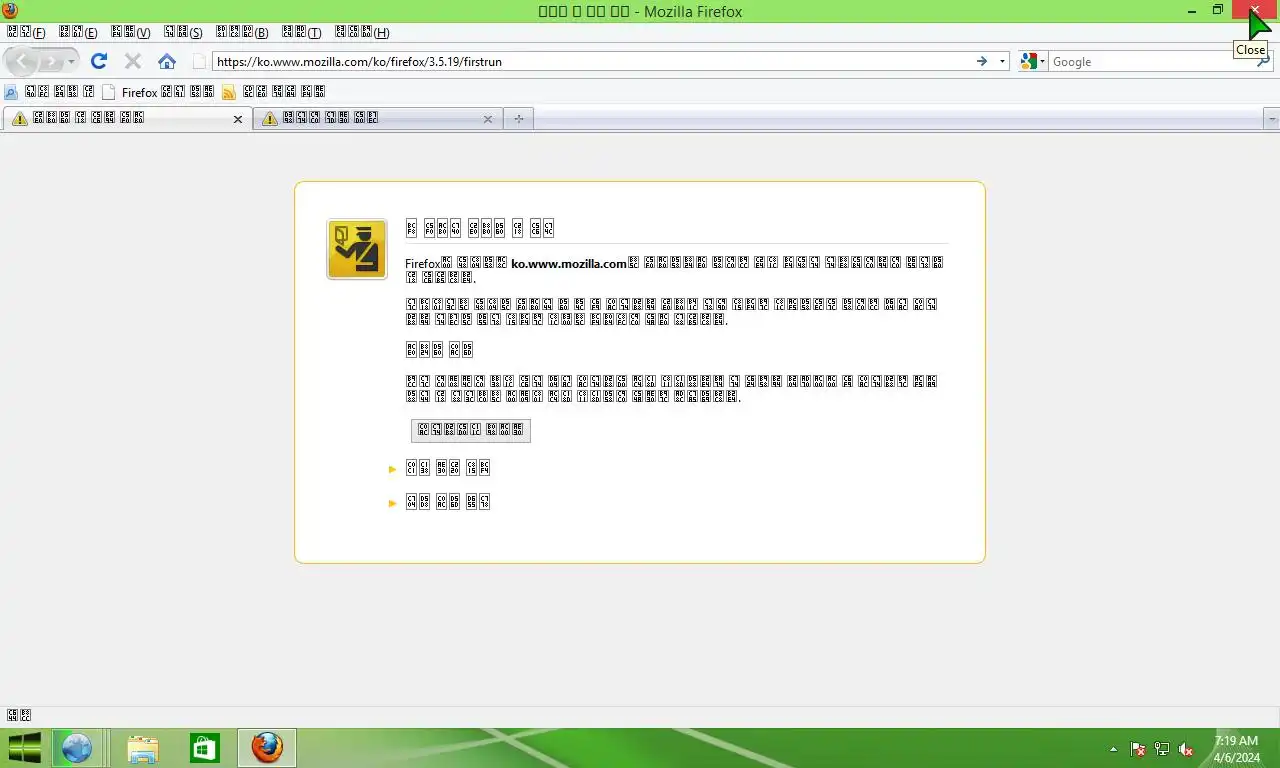Click the untrusted certificate officer icon
Viewport: 1280px width, 768px height.
pyautogui.click(x=357, y=249)
